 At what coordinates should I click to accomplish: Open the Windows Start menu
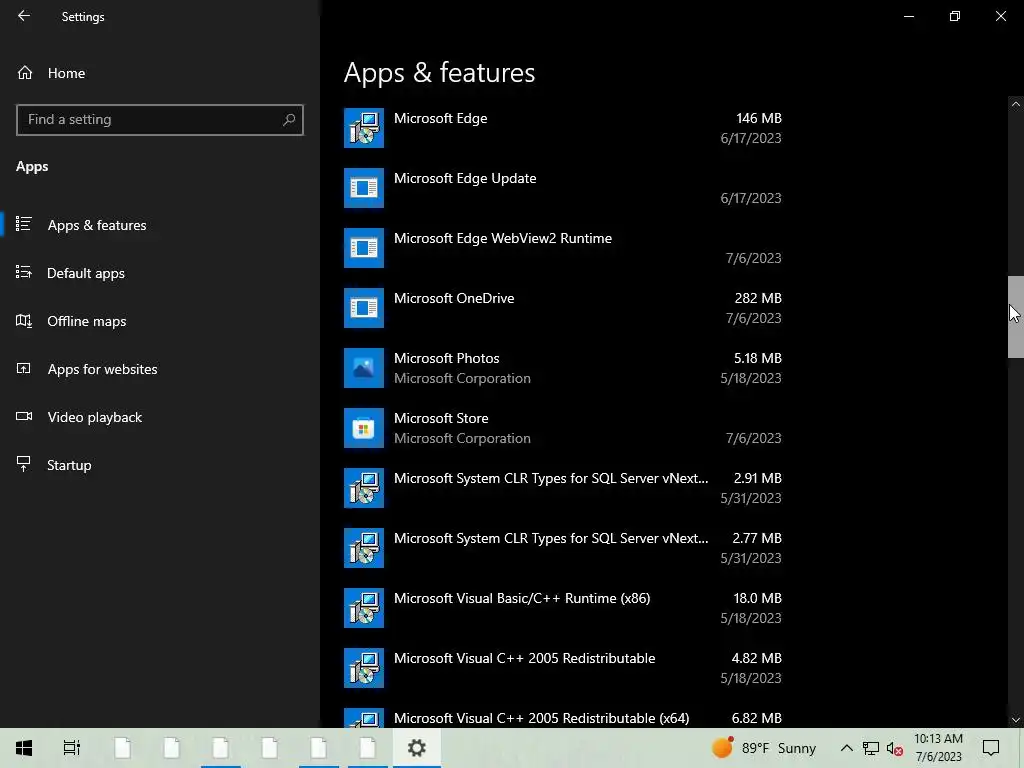point(24,748)
